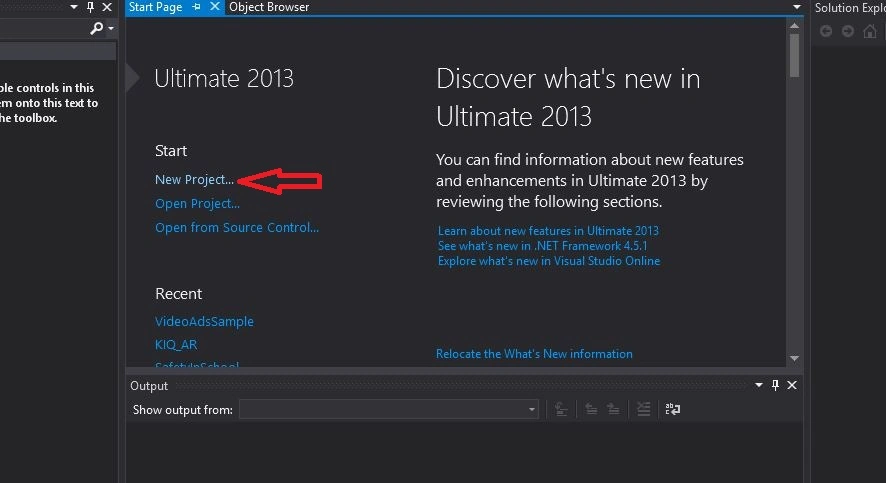The height and width of the screenshot is (483, 886).
Task: Click the Start Page vertical scrollbar thumb
Action: (x=794, y=55)
